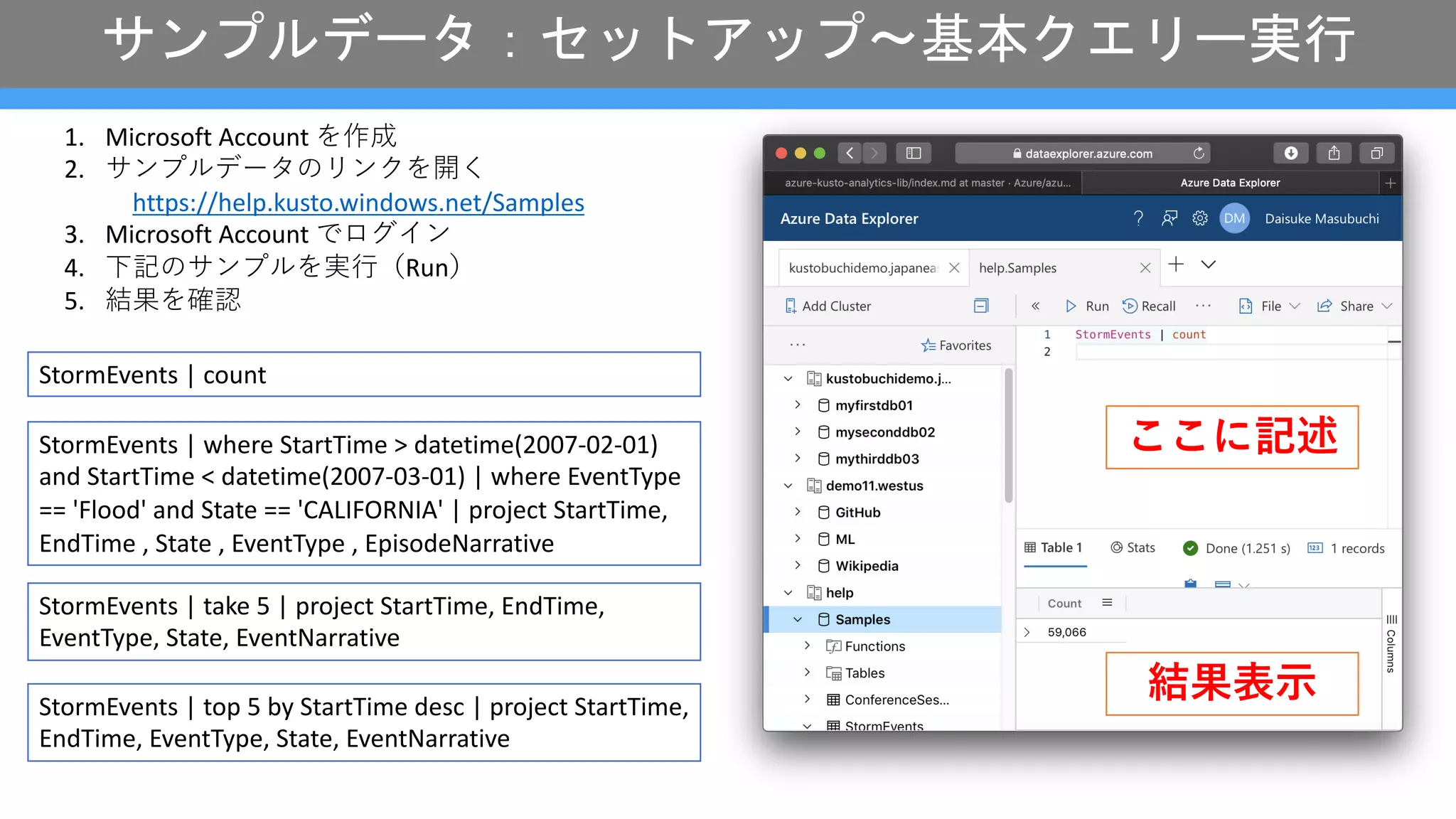Open a new Safari tab with plus
The image size is (1456, 819).
1390,183
